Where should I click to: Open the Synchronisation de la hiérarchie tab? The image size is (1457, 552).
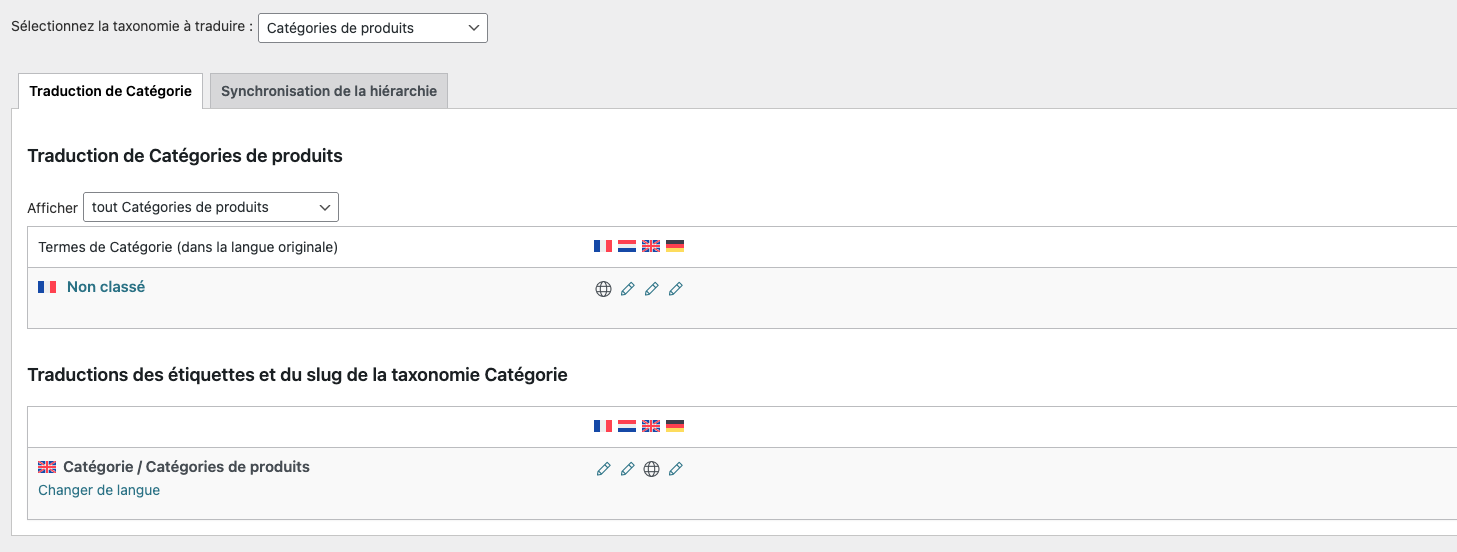coord(329,91)
